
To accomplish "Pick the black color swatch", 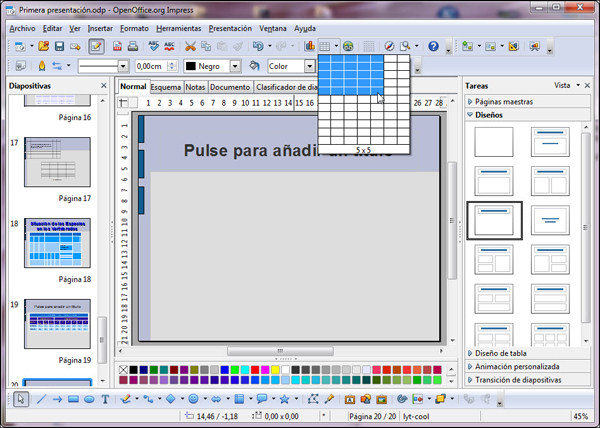I will click(x=133, y=369).
